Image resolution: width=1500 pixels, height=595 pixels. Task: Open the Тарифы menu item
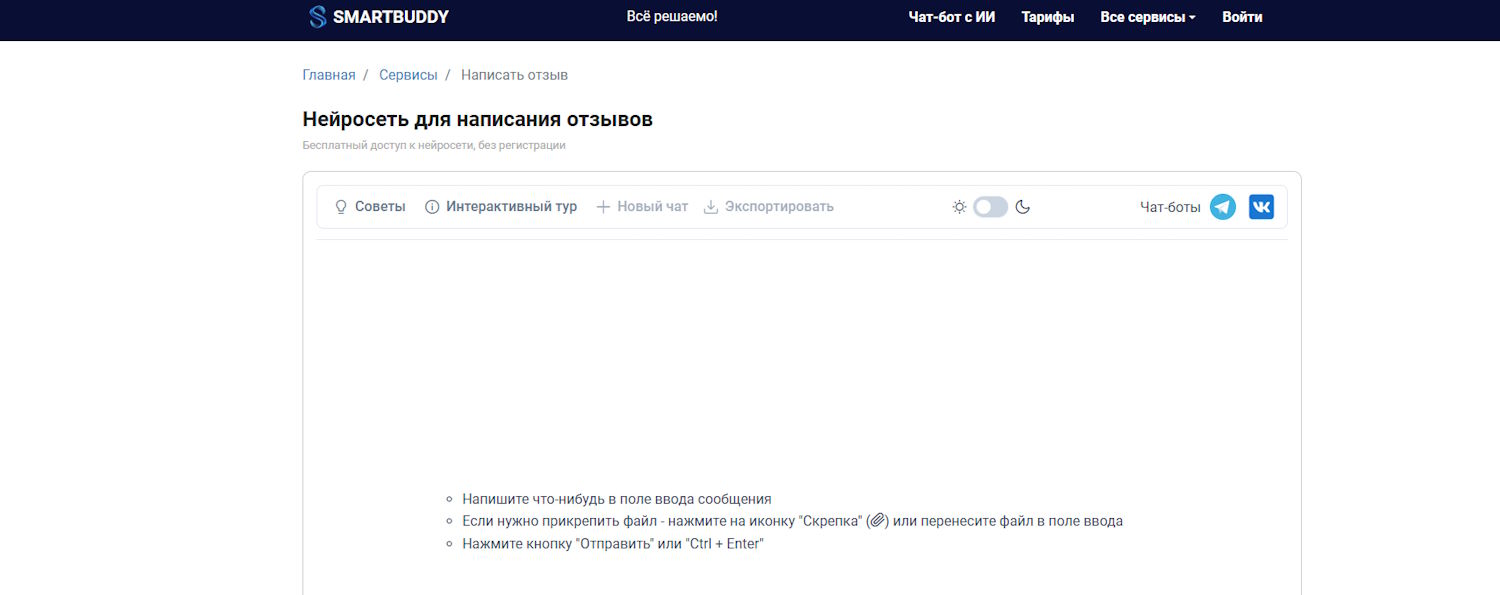pyautogui.click(x=1047, y=17)
